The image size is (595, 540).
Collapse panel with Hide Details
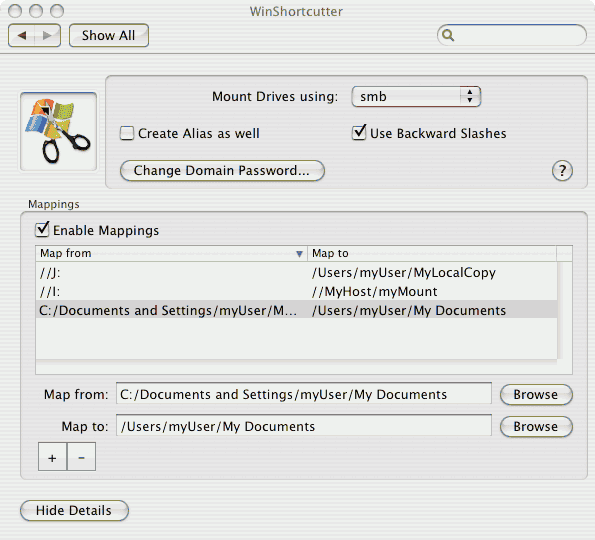coord(74,510)
